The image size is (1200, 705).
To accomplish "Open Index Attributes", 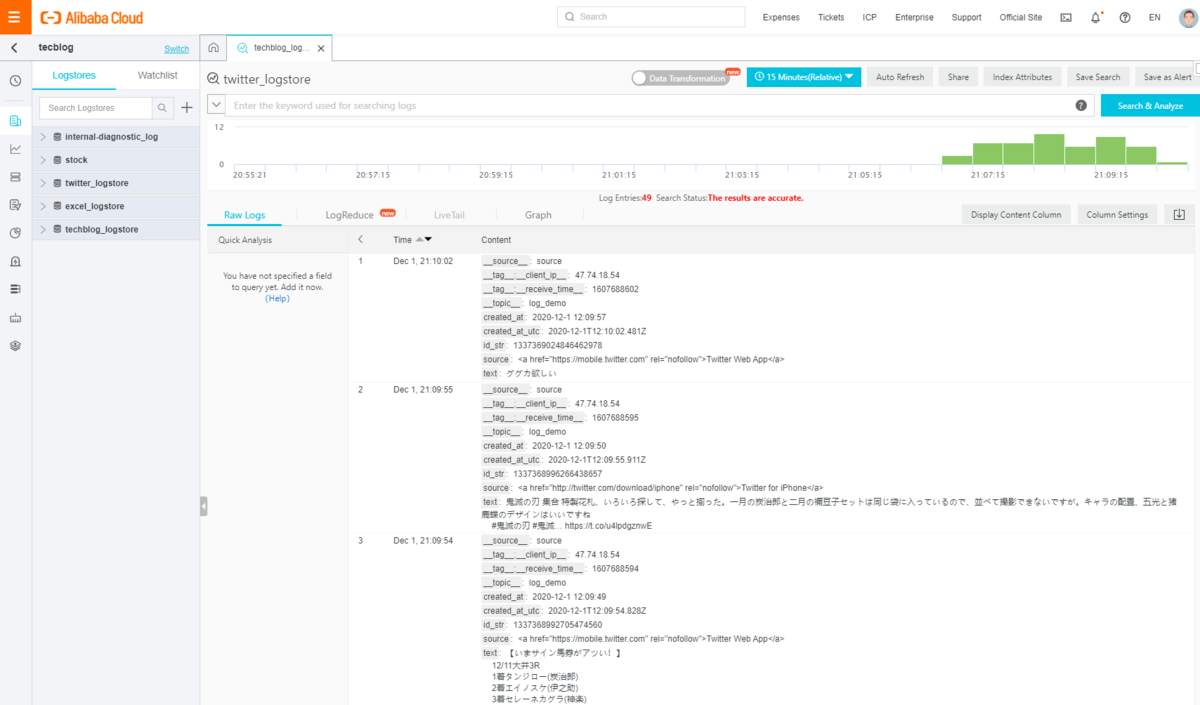I will 1022,77.
